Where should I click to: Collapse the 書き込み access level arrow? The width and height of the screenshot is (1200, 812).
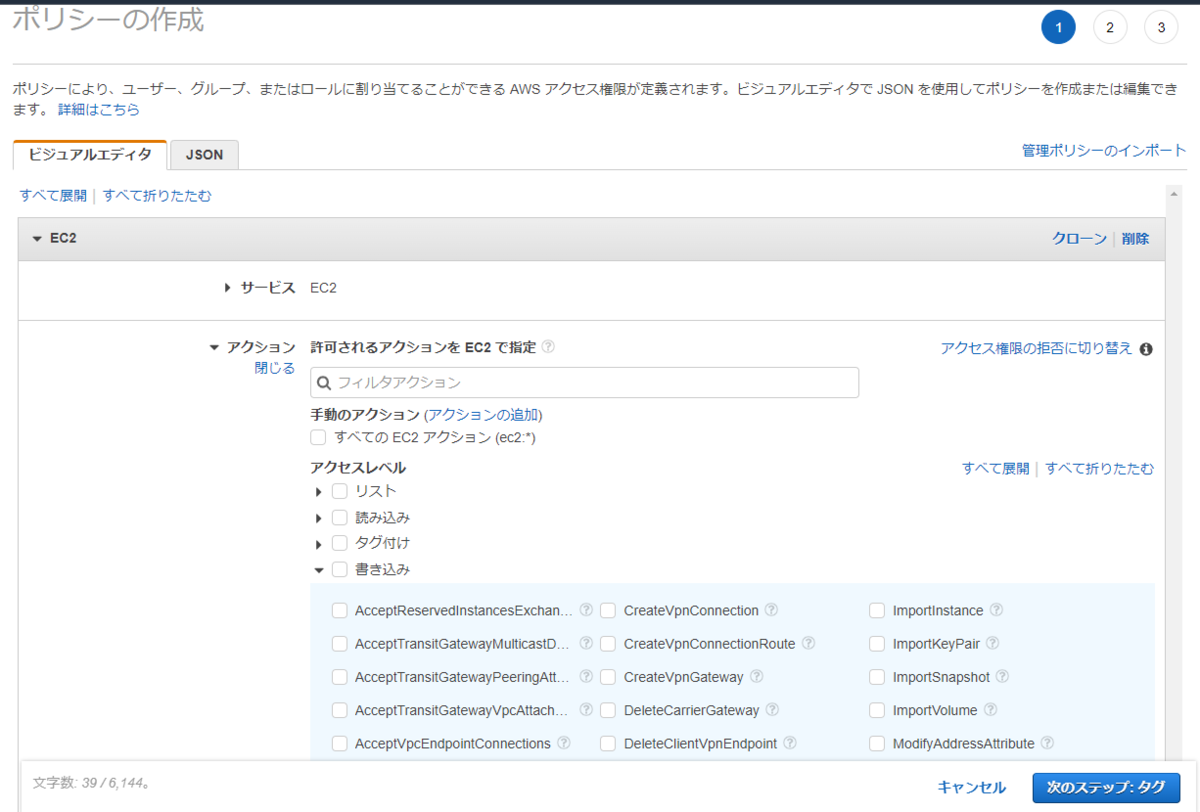click(x=319, y=570)
